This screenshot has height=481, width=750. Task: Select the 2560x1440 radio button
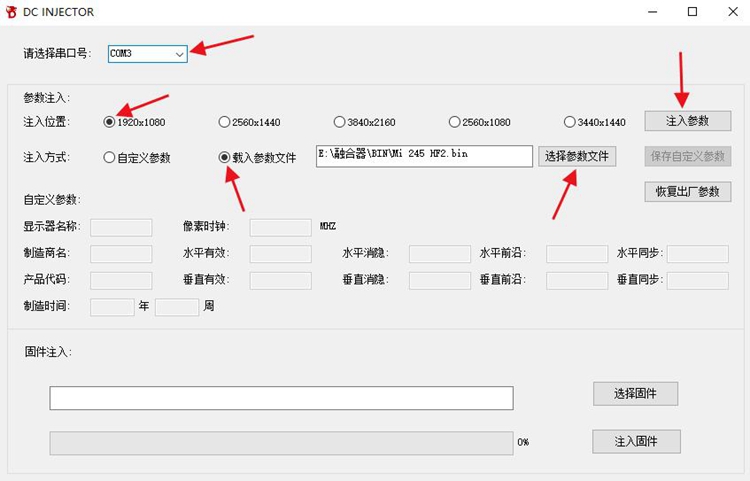pyautogui.click(x=224, y=122)
